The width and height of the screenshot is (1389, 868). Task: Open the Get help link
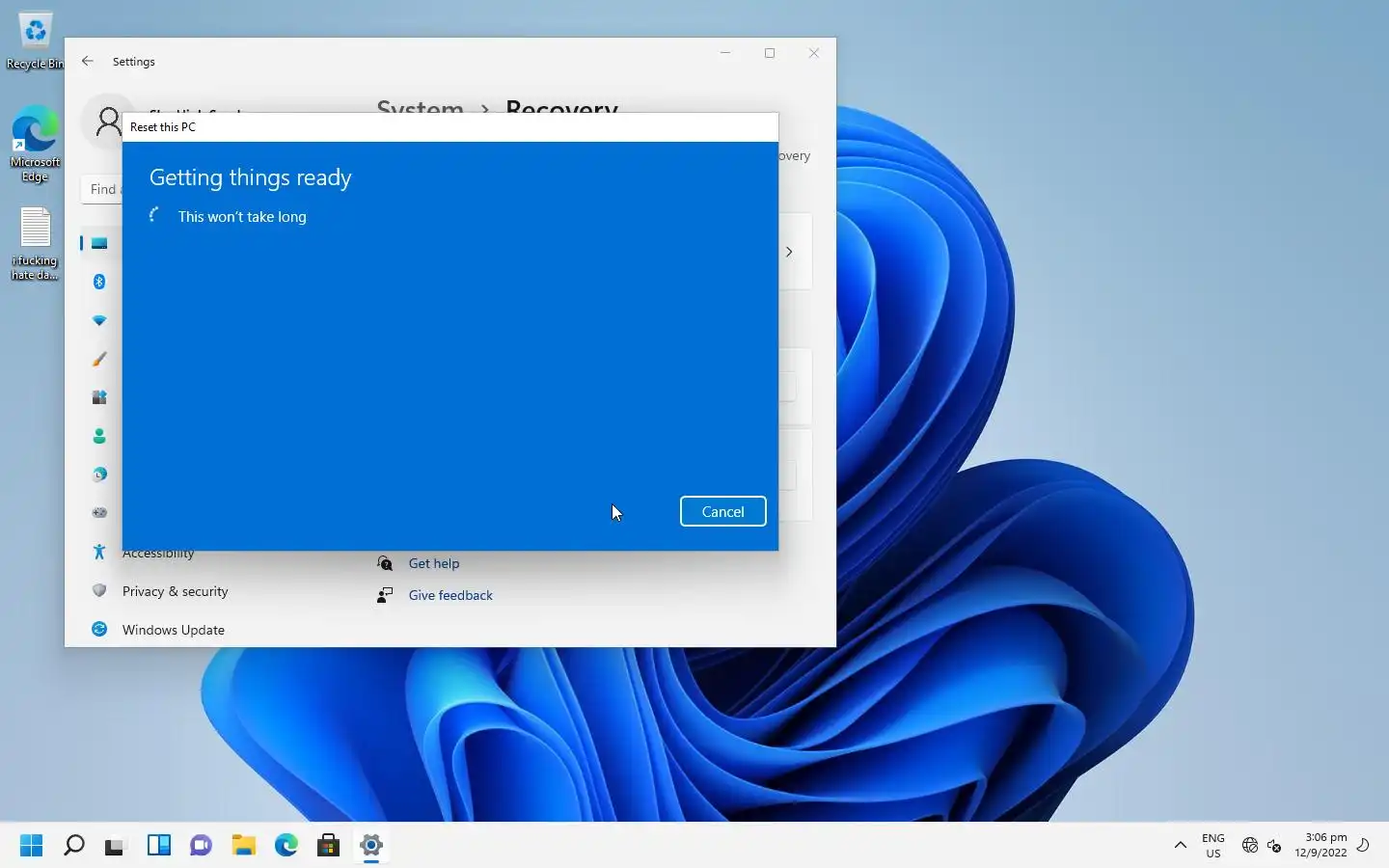(433, 563)
